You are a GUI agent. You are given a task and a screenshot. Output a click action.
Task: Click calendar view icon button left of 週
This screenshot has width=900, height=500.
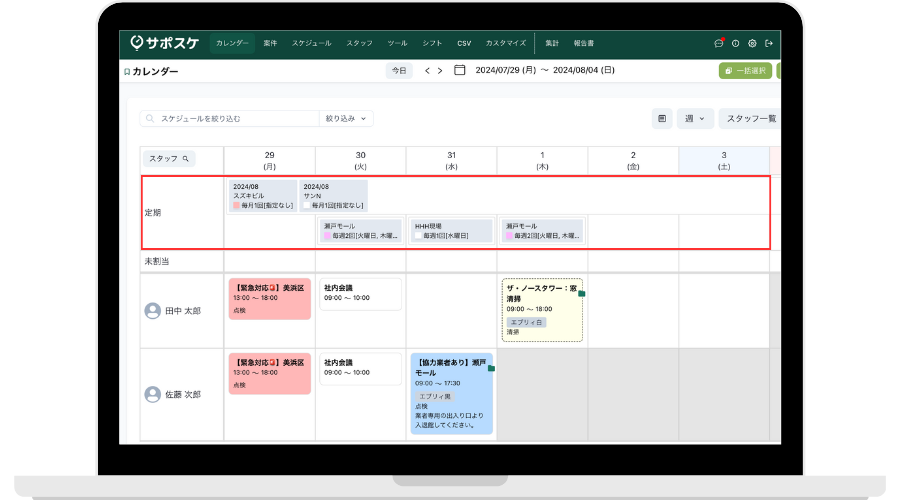pos(662,118)
